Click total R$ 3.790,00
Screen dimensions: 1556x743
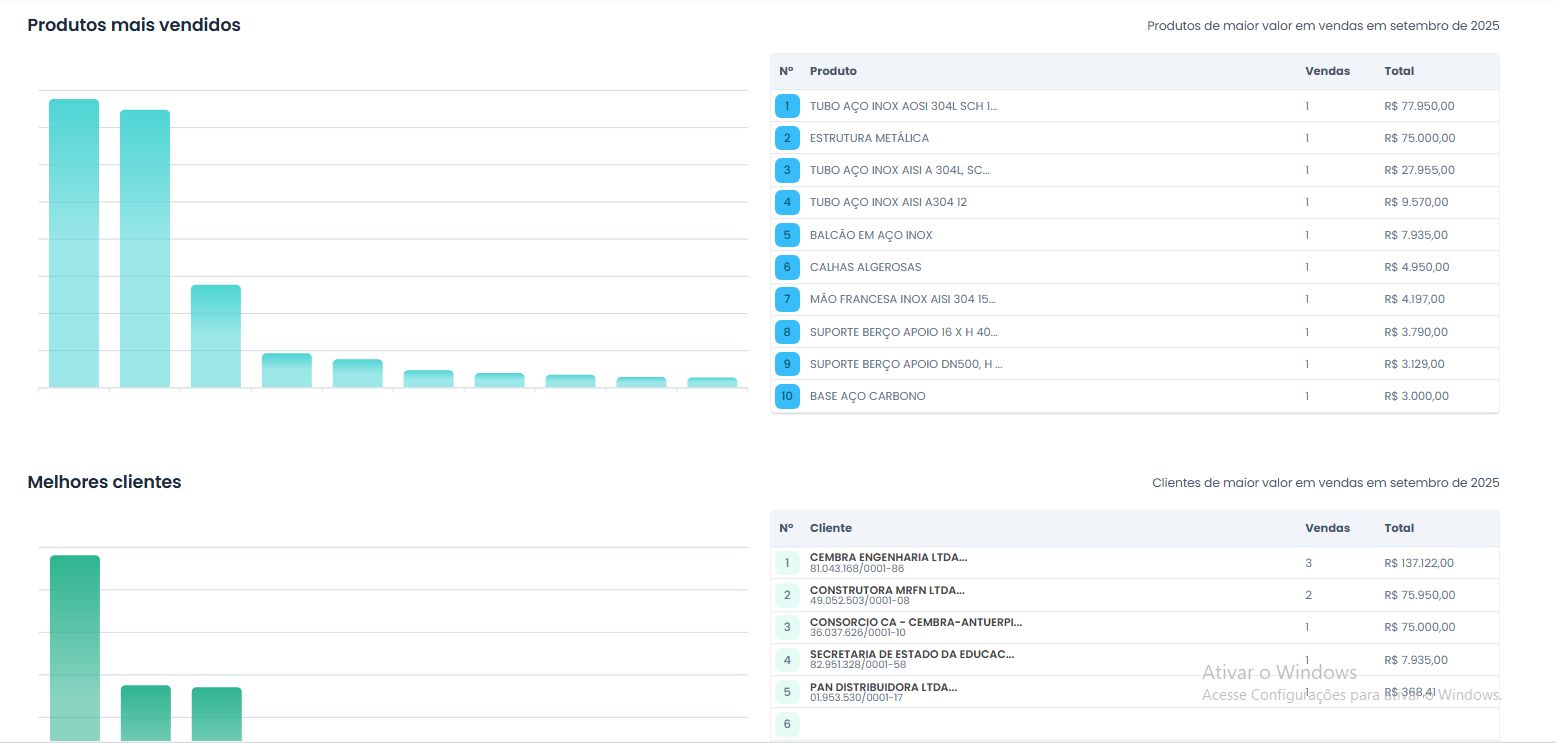pos(1417,332)
